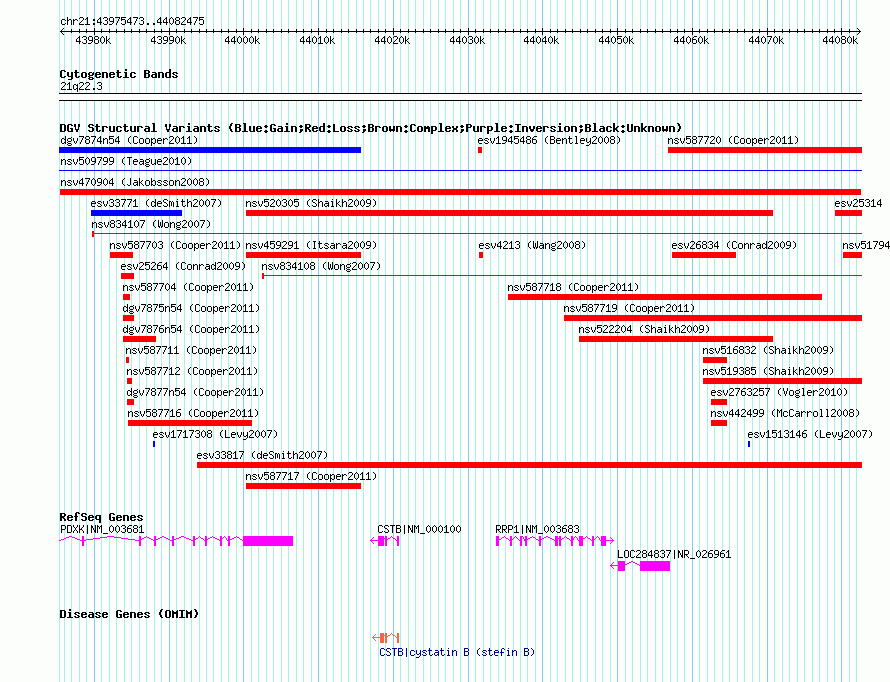
Task: Select esv4213 (Wang2008) variant label
Action: coord(532,245)
